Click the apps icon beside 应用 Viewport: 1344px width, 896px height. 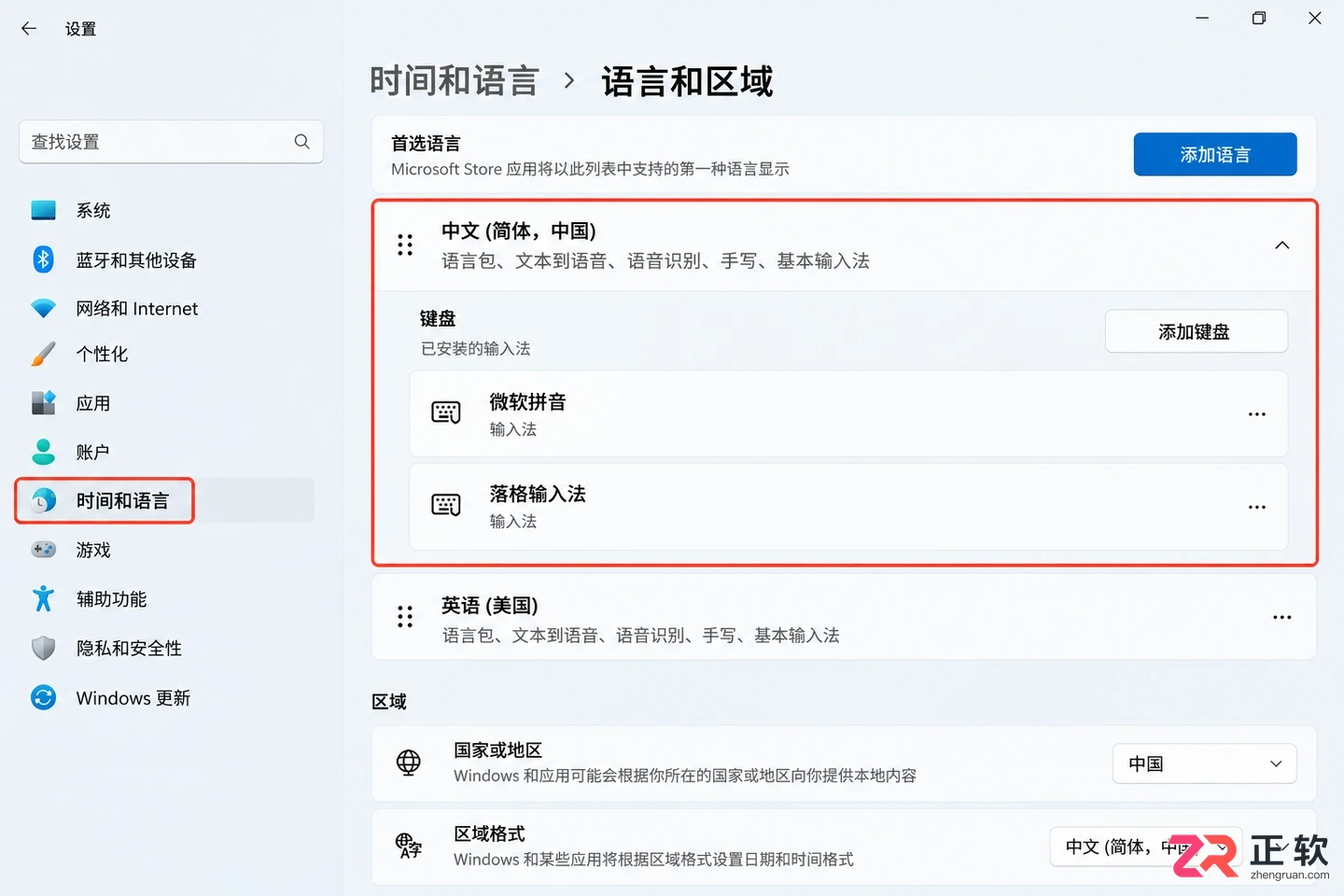coord(43,403)
